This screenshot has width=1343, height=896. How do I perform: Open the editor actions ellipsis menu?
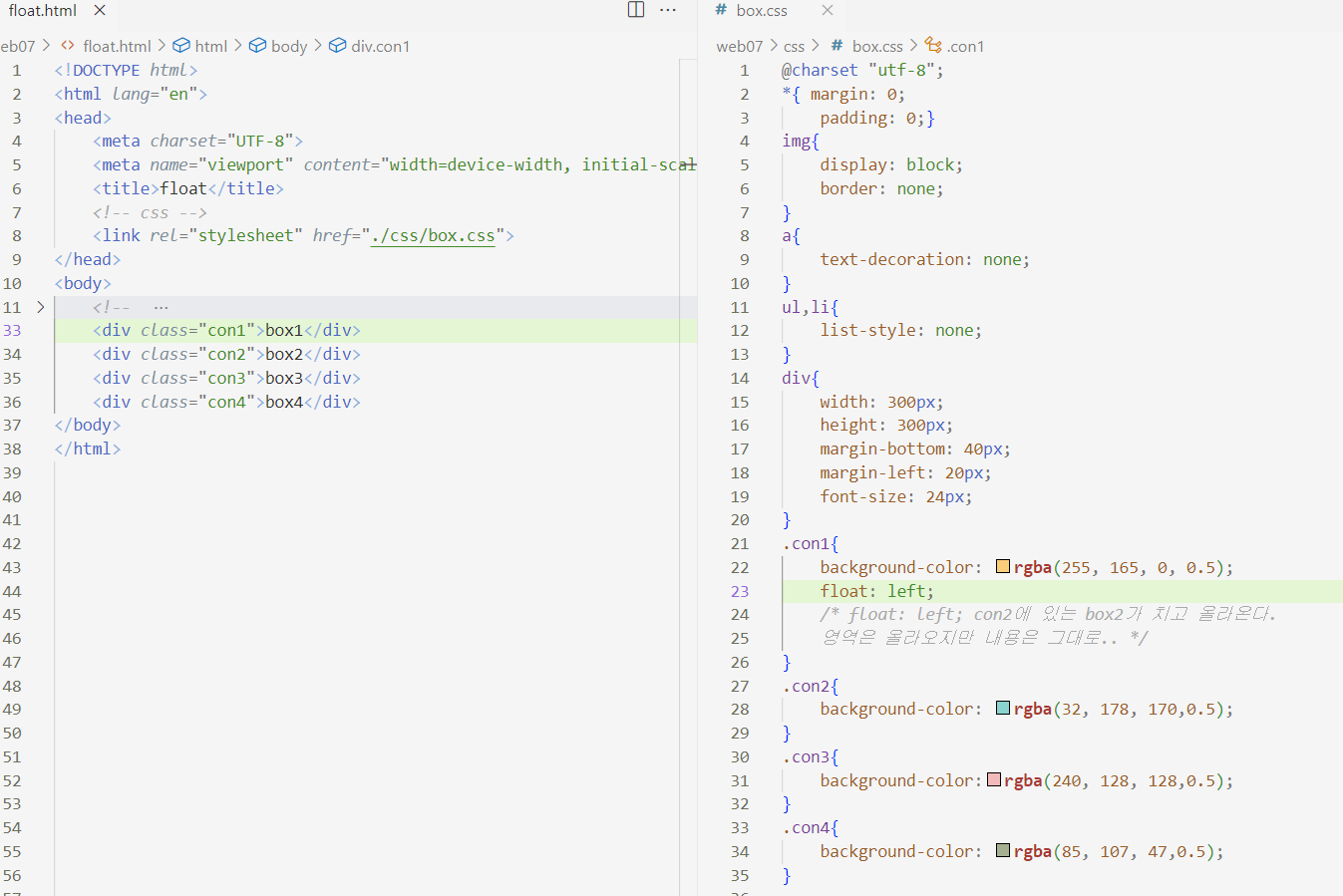click(x=668, y=9)
